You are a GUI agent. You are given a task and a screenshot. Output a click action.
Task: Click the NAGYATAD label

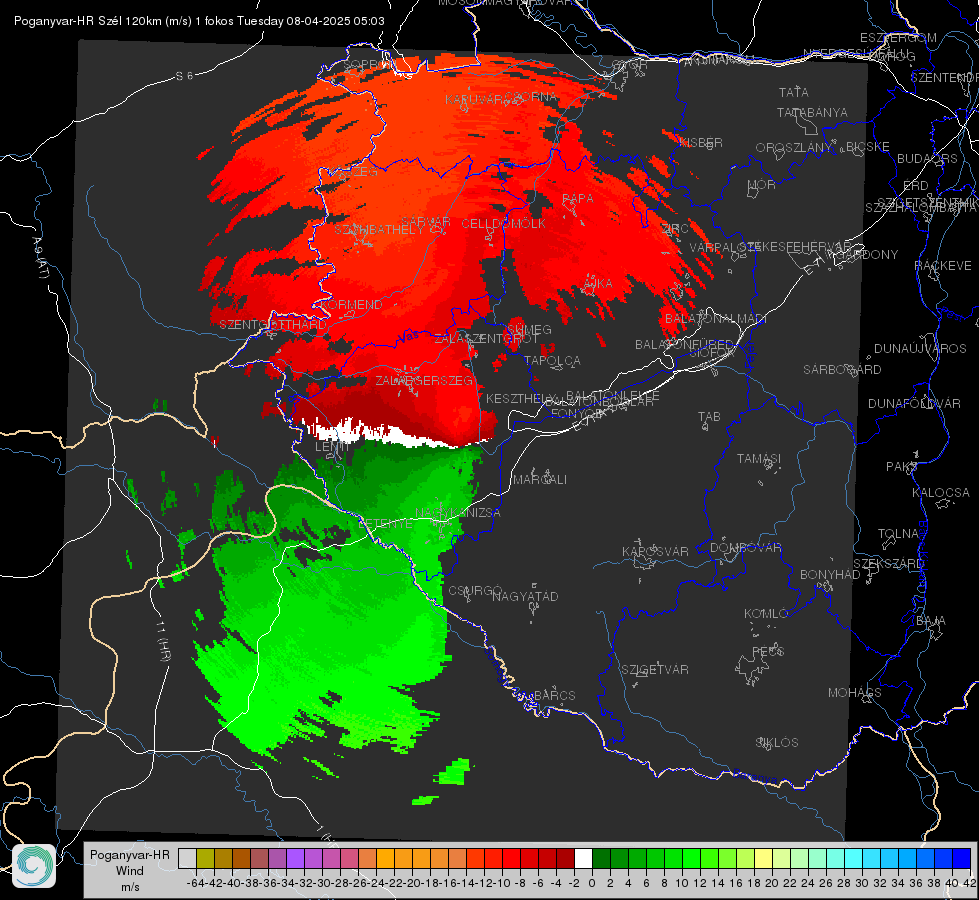(525, 596)
